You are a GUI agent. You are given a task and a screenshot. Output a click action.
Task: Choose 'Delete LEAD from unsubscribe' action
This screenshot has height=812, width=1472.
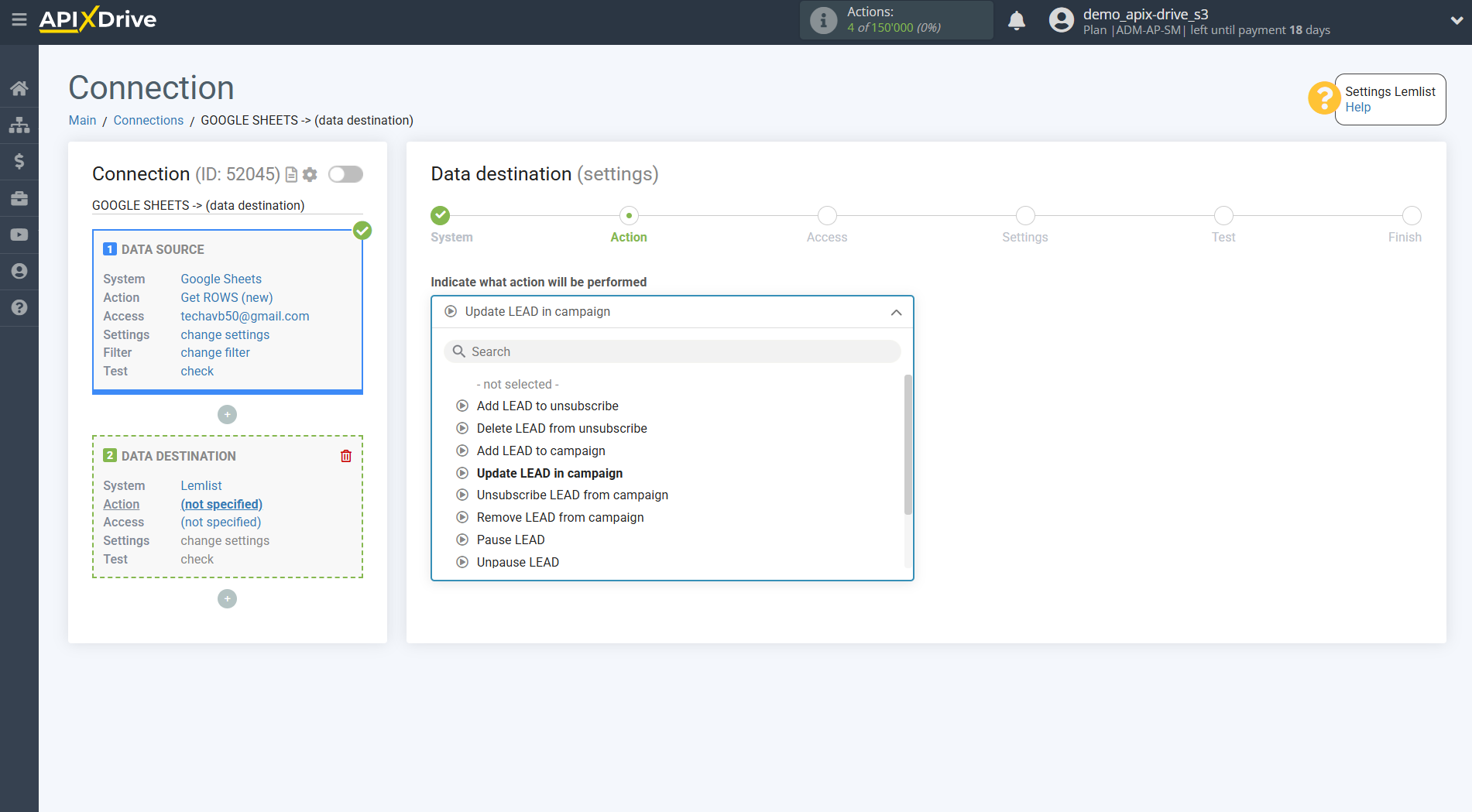point(562,428)
